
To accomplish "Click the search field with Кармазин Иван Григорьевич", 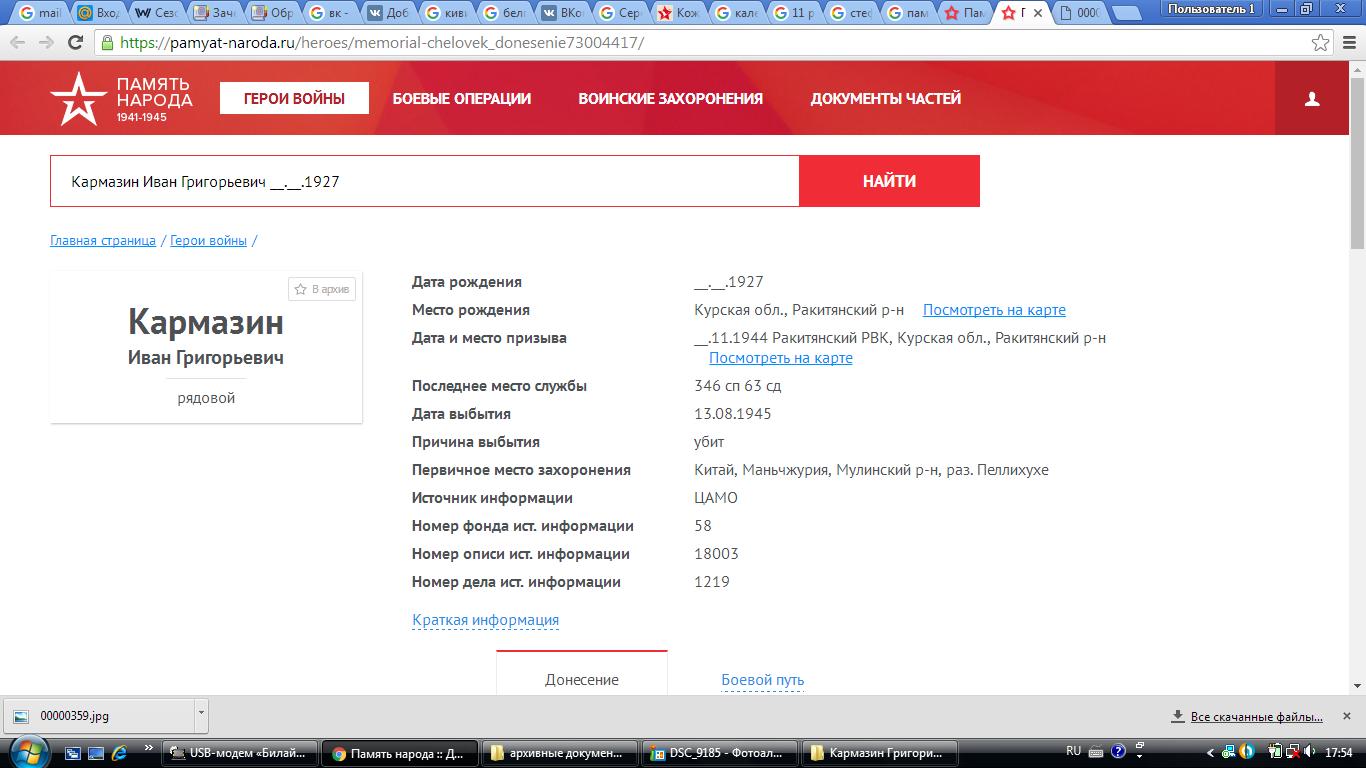I will coord(424,182).
